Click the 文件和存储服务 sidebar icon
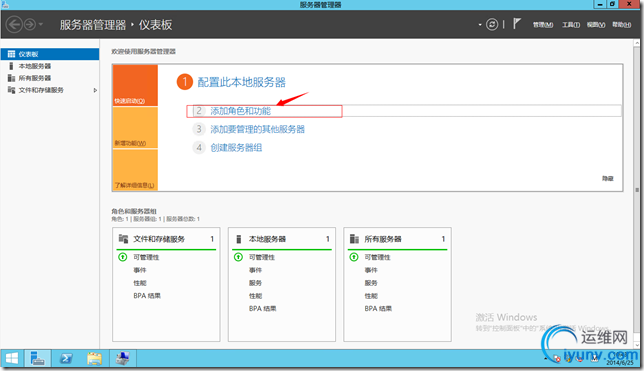Screen dimensions: 644x371 point(11,90)
